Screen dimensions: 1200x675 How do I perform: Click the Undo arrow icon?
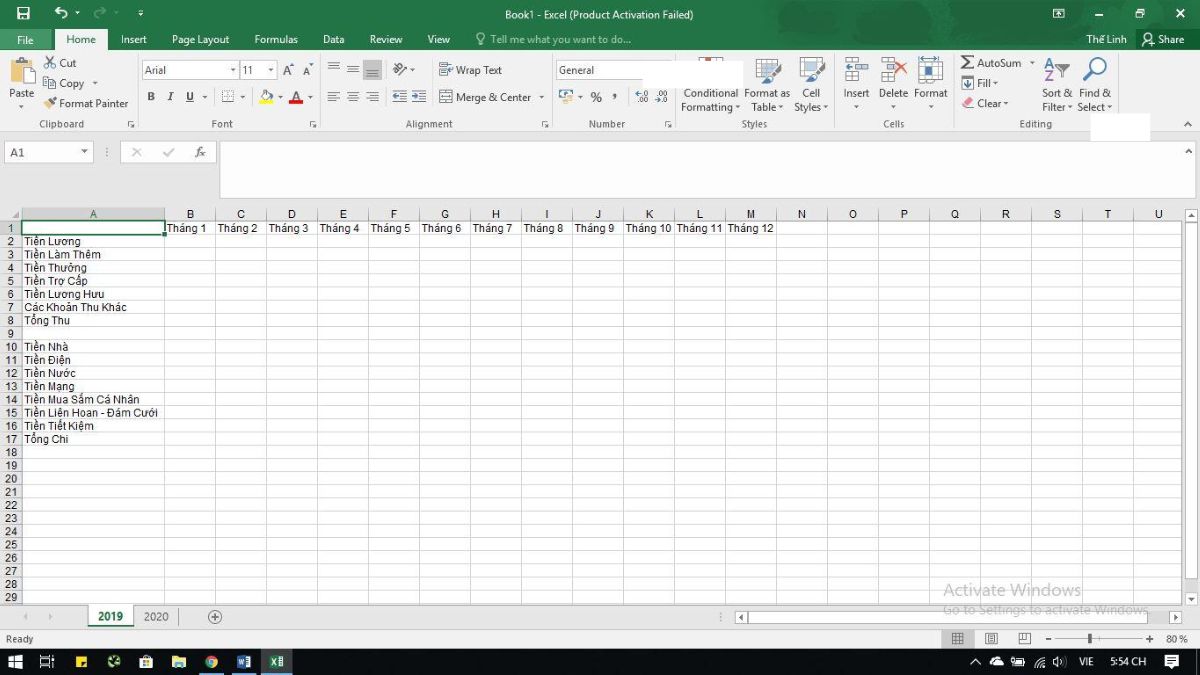click(x=61, y=14)
